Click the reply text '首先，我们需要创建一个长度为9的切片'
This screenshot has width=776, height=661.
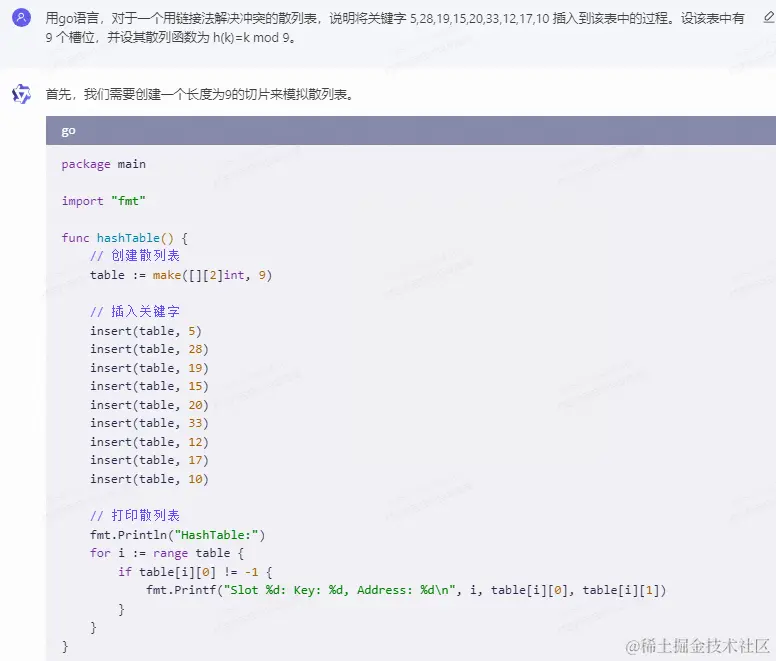coord(199,94)
